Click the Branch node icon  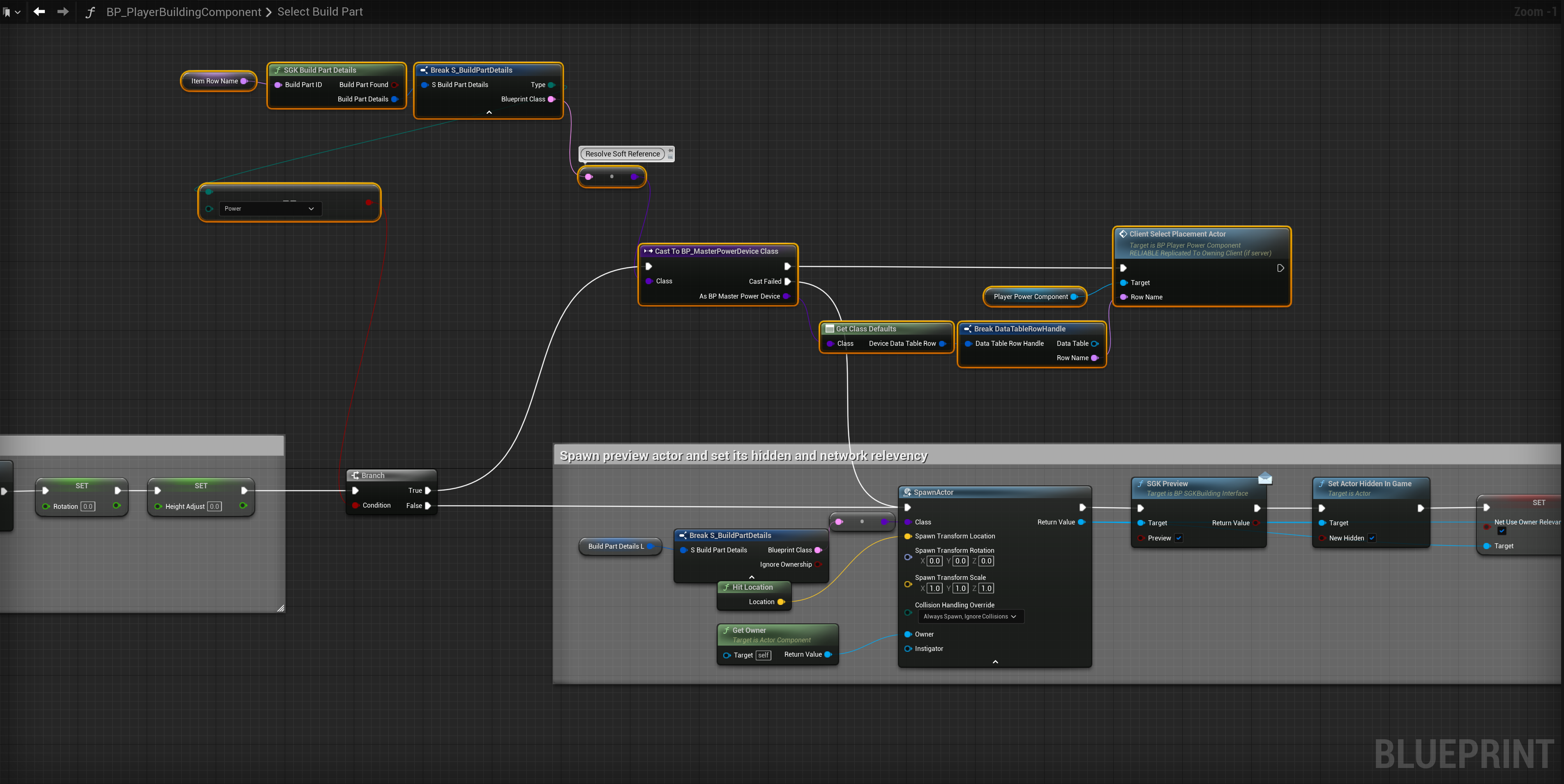[355, 475]
